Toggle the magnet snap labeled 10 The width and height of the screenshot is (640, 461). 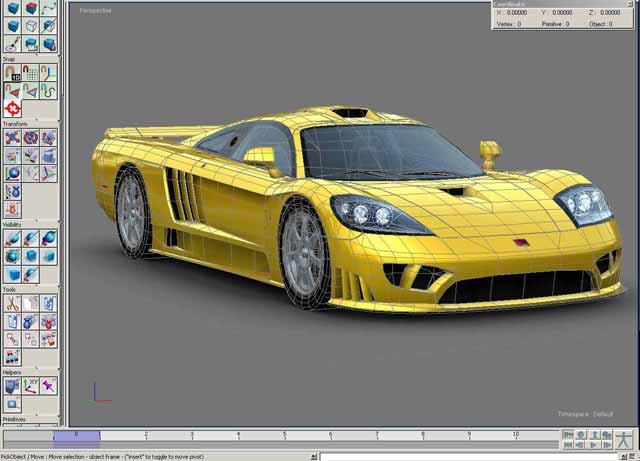click(12, 73)
